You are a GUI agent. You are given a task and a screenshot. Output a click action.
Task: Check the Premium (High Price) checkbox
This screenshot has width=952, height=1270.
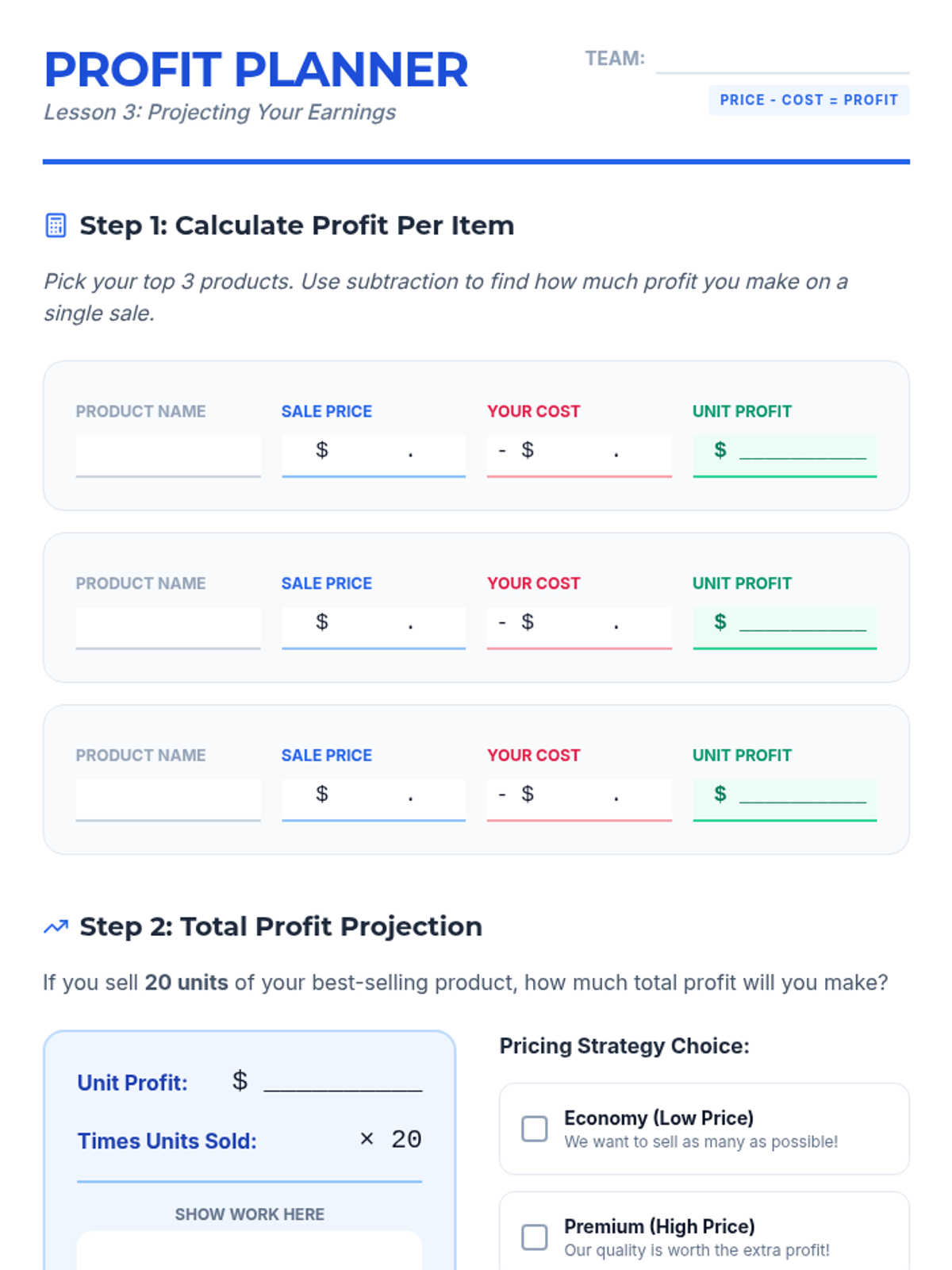(x=534, y=1237)
